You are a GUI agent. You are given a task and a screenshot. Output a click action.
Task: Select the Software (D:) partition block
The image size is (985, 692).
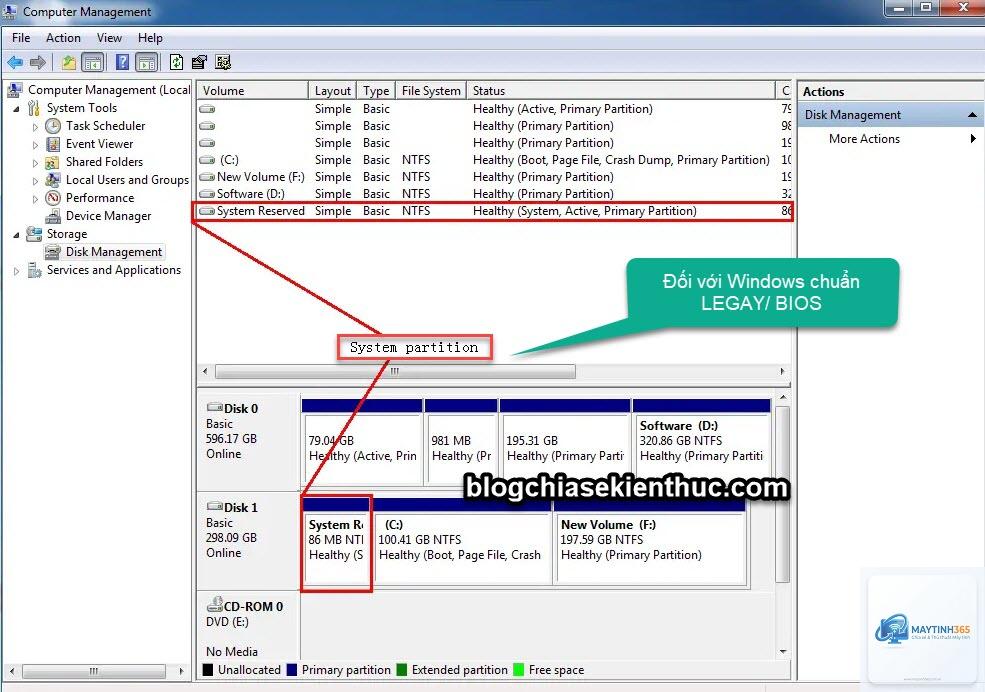(x=702, y=441)
